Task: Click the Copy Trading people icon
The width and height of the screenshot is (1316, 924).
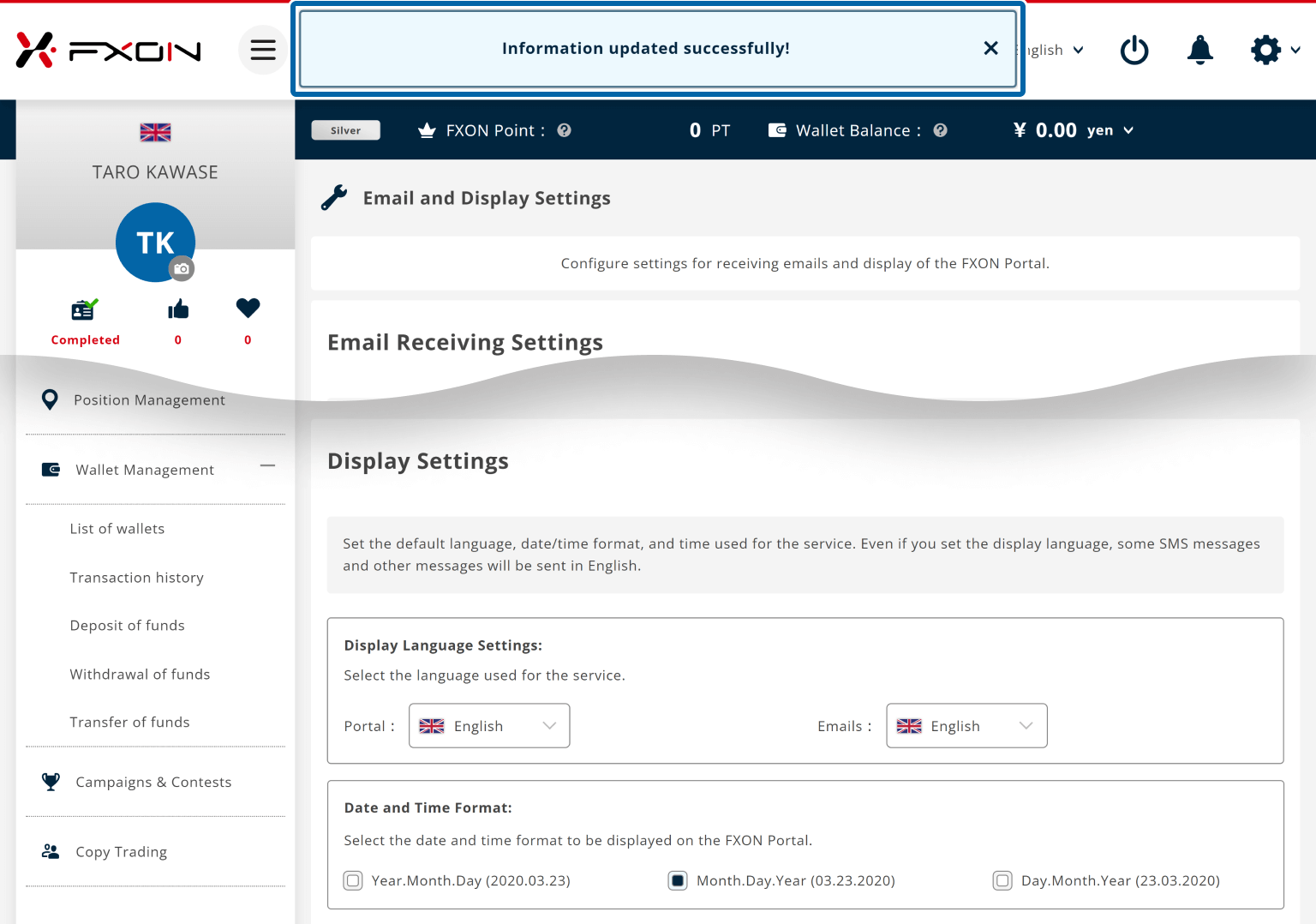Action: click(51, 851)
